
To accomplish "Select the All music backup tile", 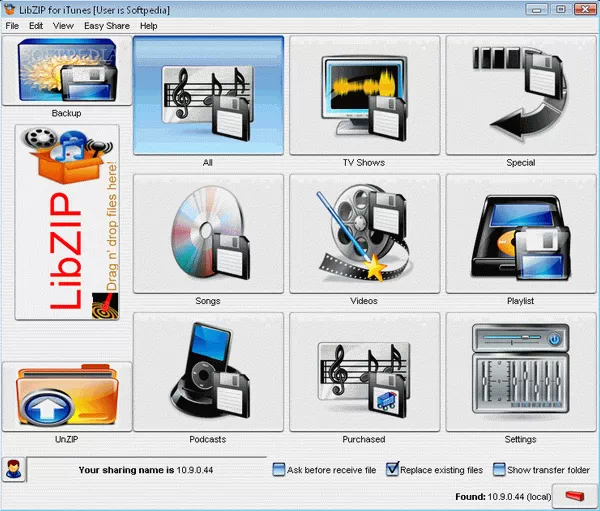I will pos(208,95).
